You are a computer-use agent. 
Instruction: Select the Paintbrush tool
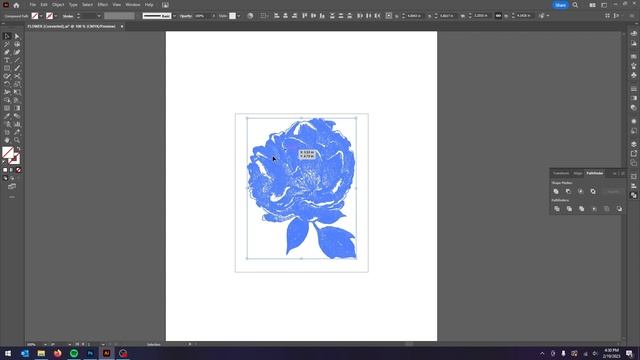17,68
